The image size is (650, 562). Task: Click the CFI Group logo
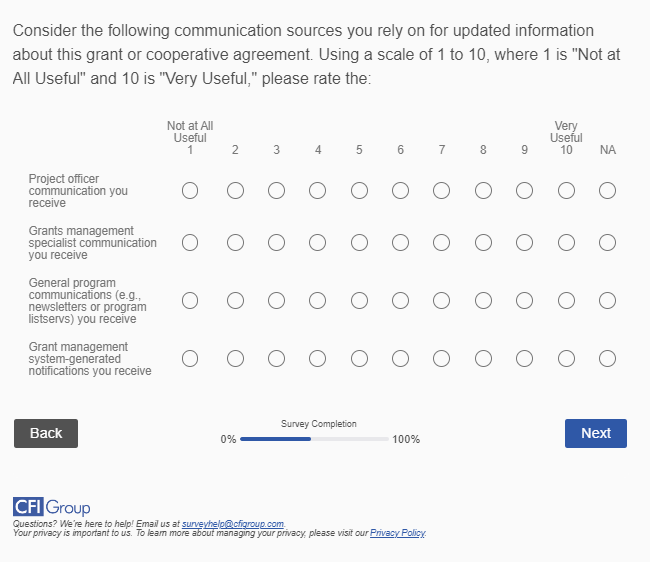(51, 507)
